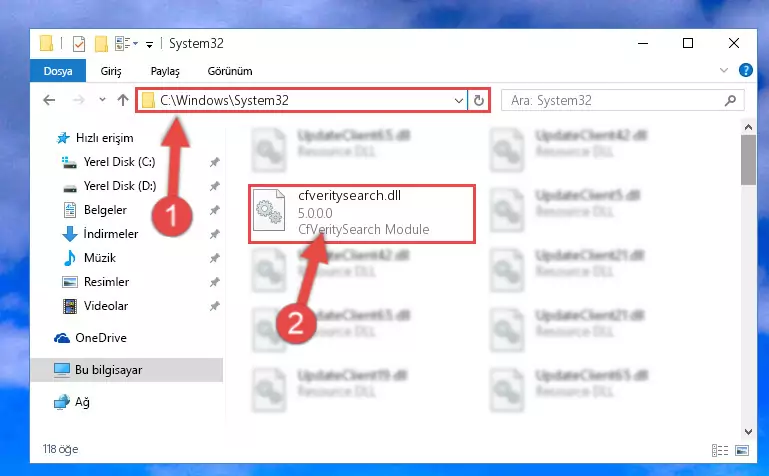Viewport: 769px width, 476px height.
Task: Open Videolar folder in sidebar
Action: pyautogui.click(x=96, y=306)
